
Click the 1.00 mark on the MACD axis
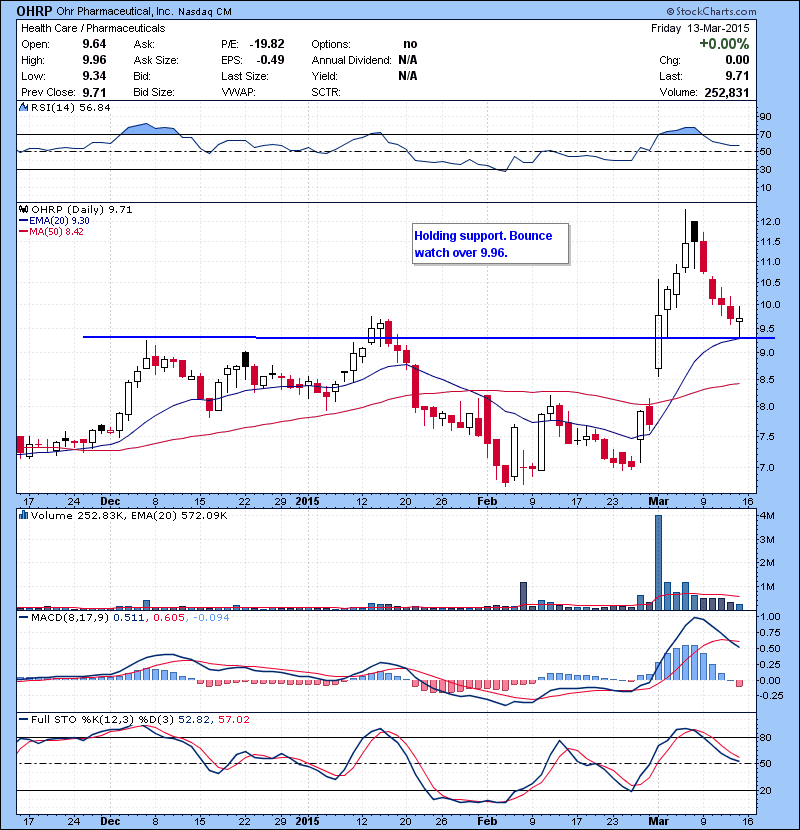[x=770, y=617]
